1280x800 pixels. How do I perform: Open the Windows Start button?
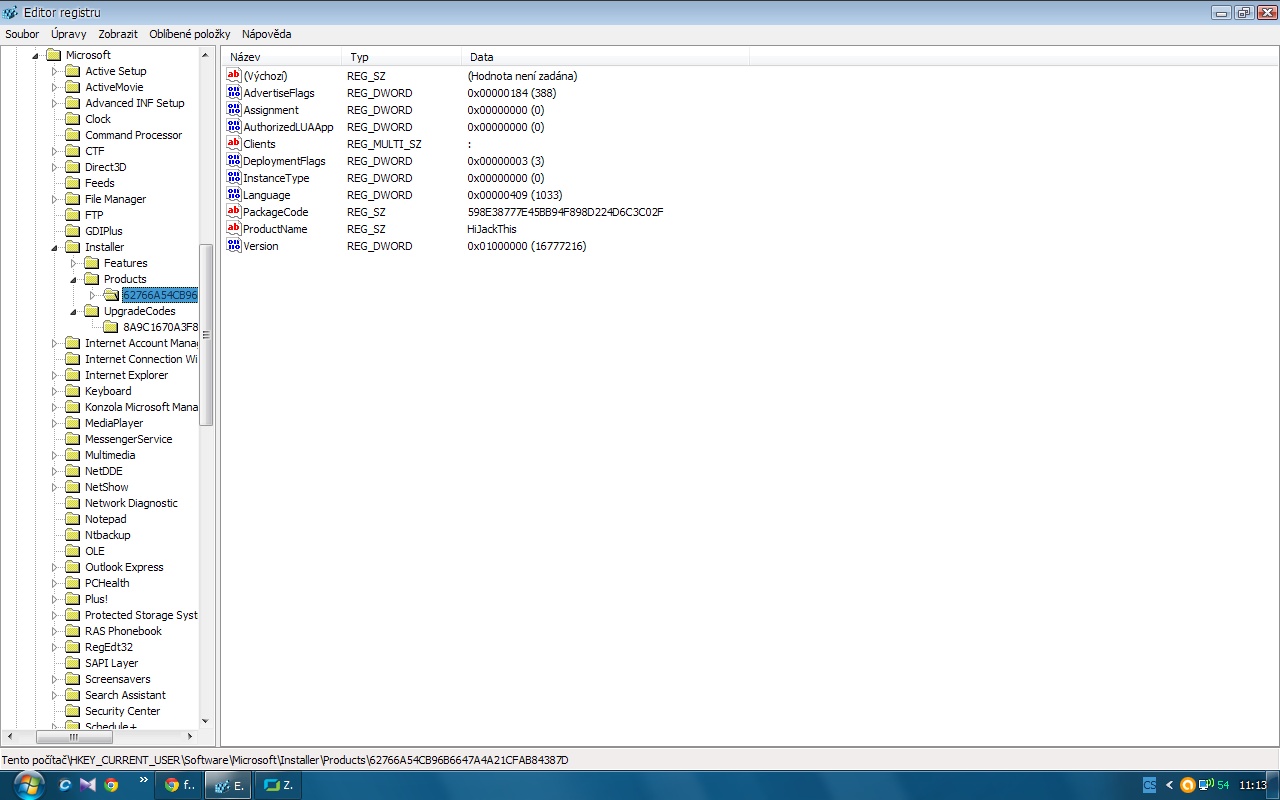pos(28,784)
